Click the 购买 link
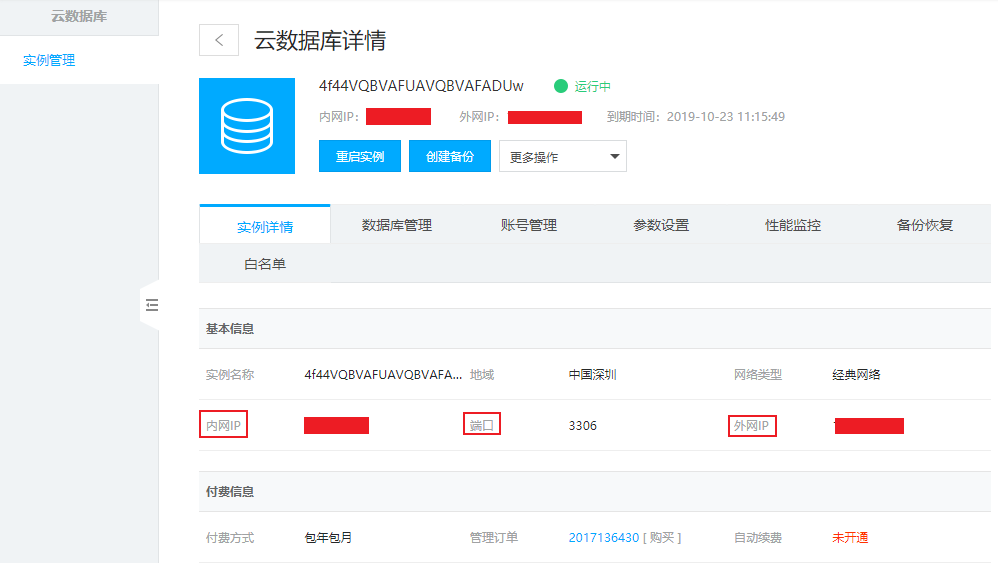The height and width of the screenshot is (563, 998). (x=662, y=538)
